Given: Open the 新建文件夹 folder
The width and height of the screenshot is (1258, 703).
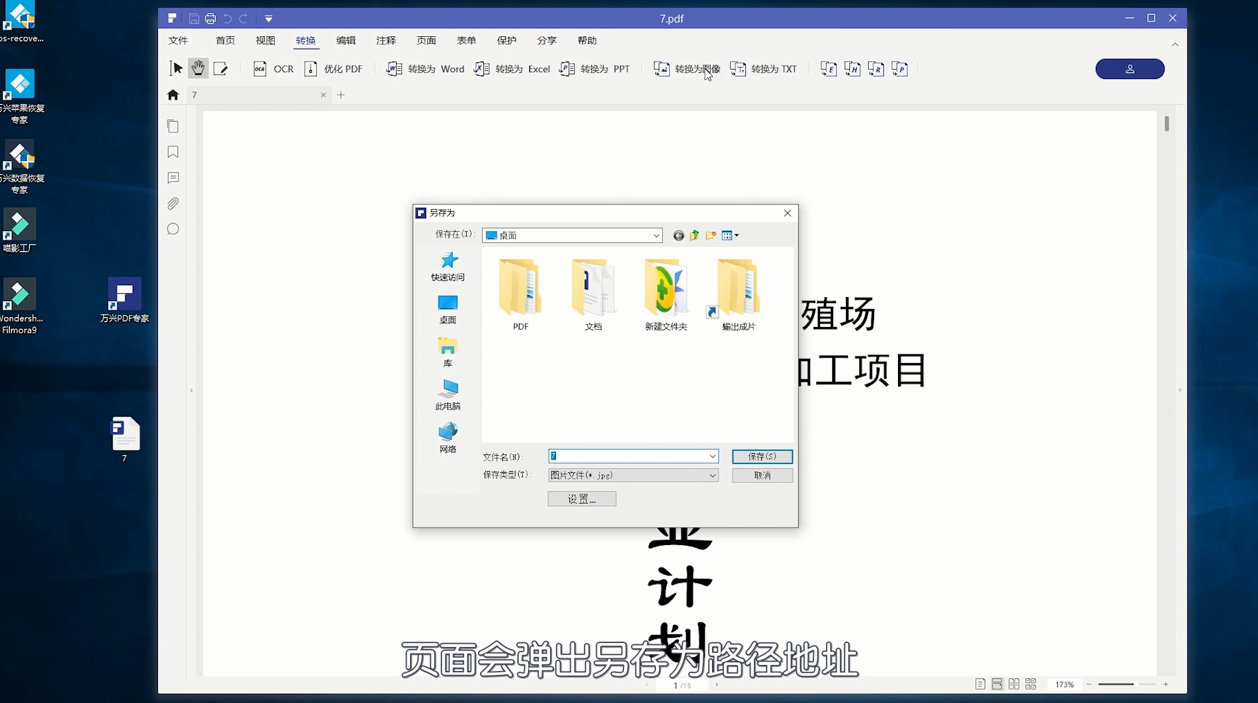Looking at the screenshot, I should pyautogui.click(x=664, y=290).
